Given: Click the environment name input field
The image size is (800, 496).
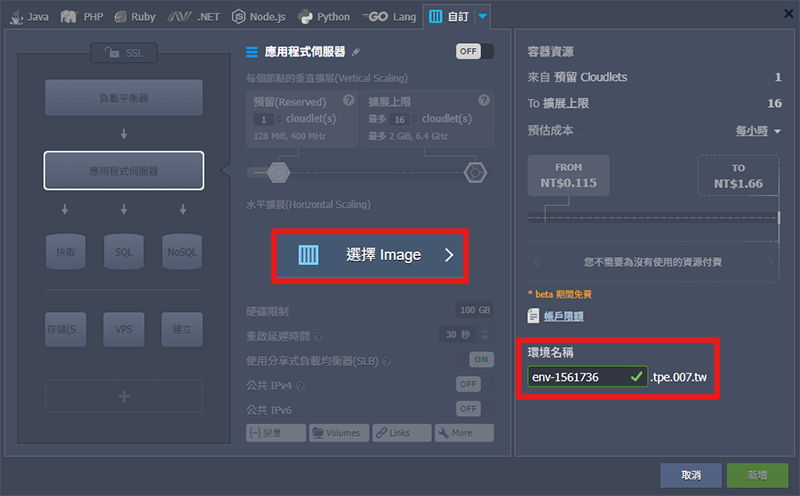Looking at the screenshot, I should tap(587, 377).
